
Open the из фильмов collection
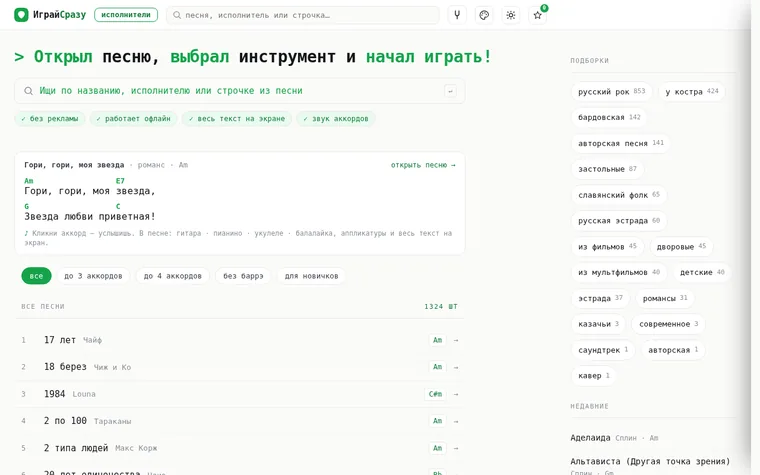pyautogui.click(x=607, y=247)
